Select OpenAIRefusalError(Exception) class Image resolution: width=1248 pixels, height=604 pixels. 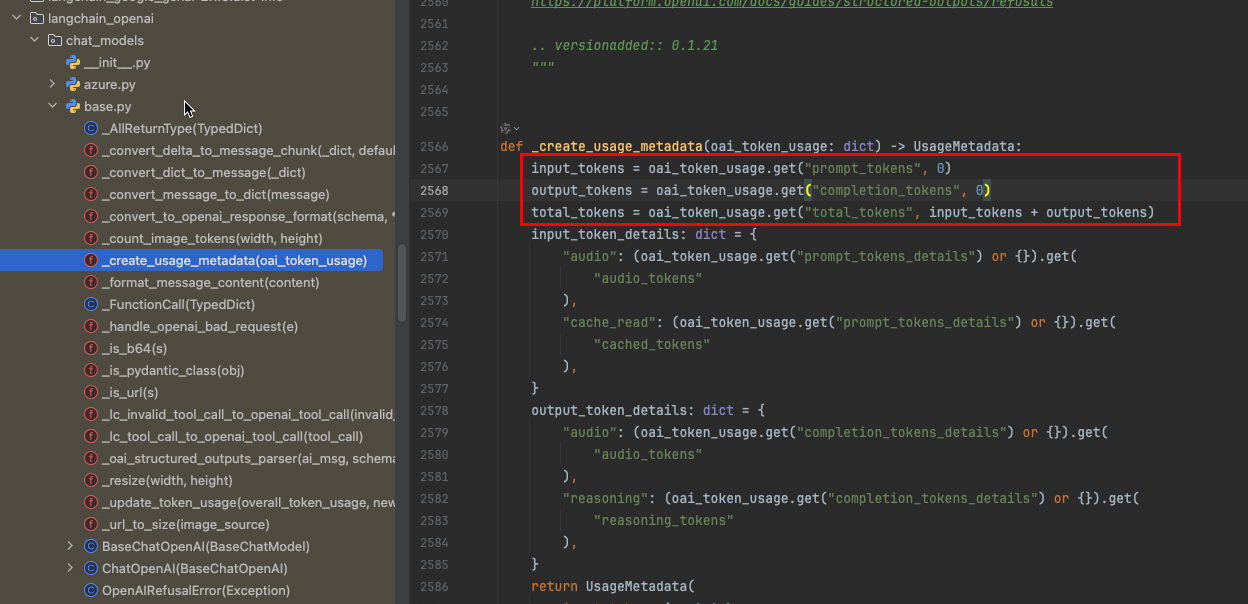[197, 590]
